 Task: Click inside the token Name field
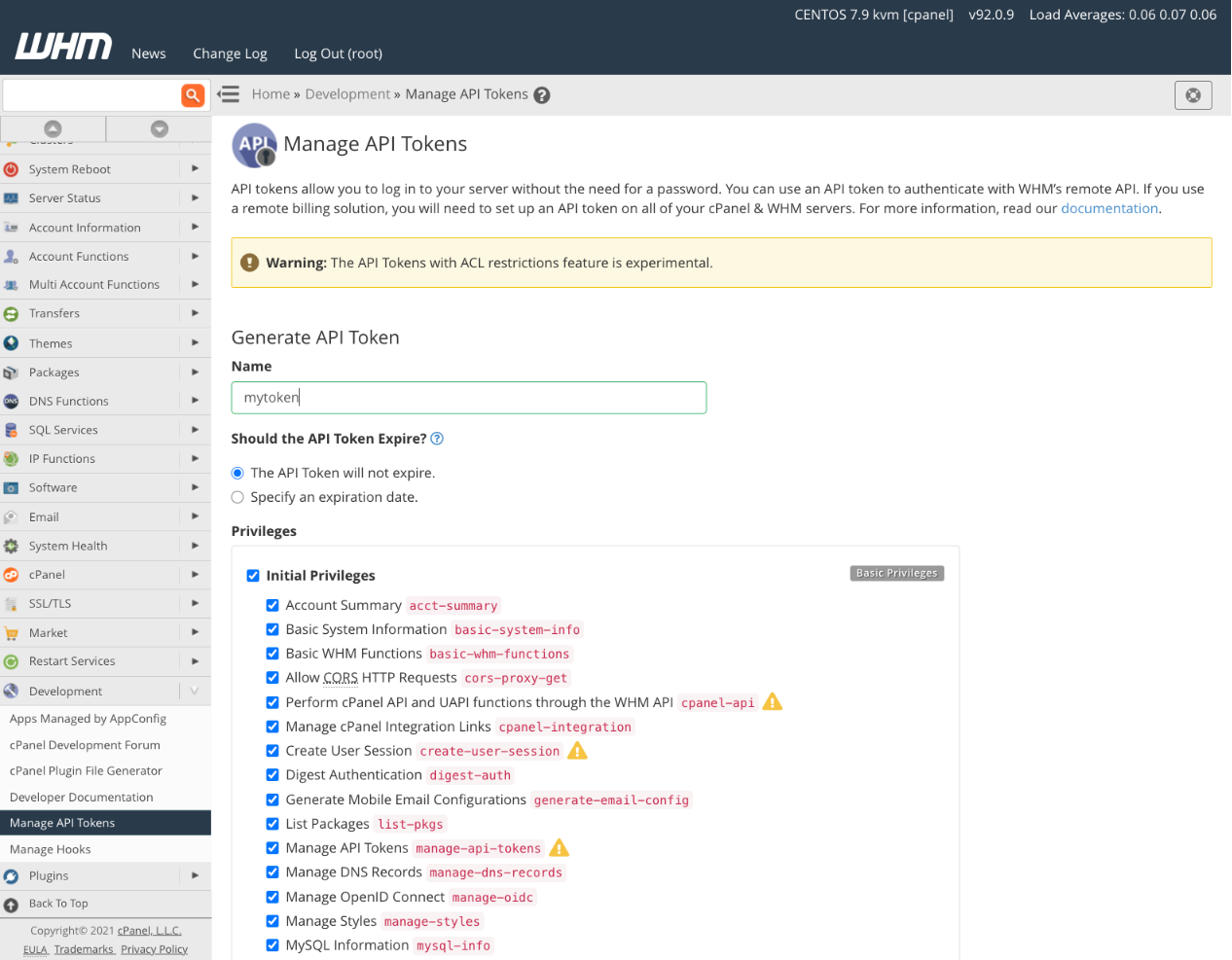click(468, 397)
